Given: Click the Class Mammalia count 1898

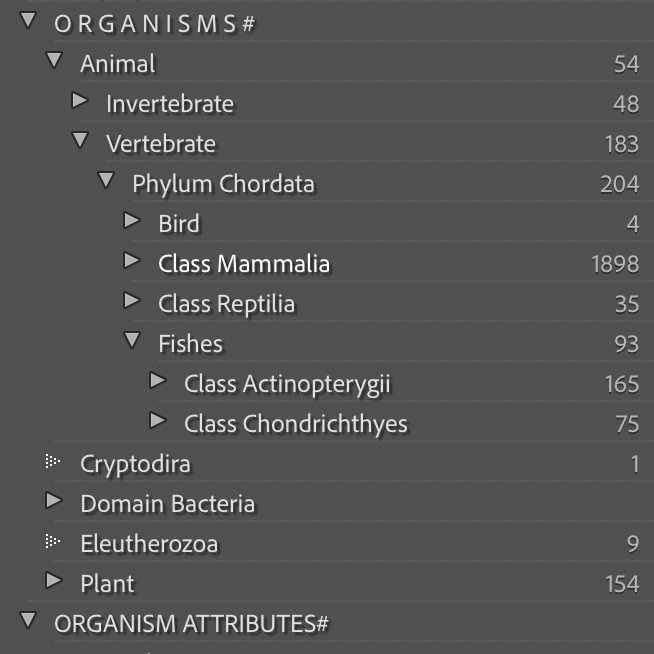Looking at the screenshot, I should (x=615, y=264).
